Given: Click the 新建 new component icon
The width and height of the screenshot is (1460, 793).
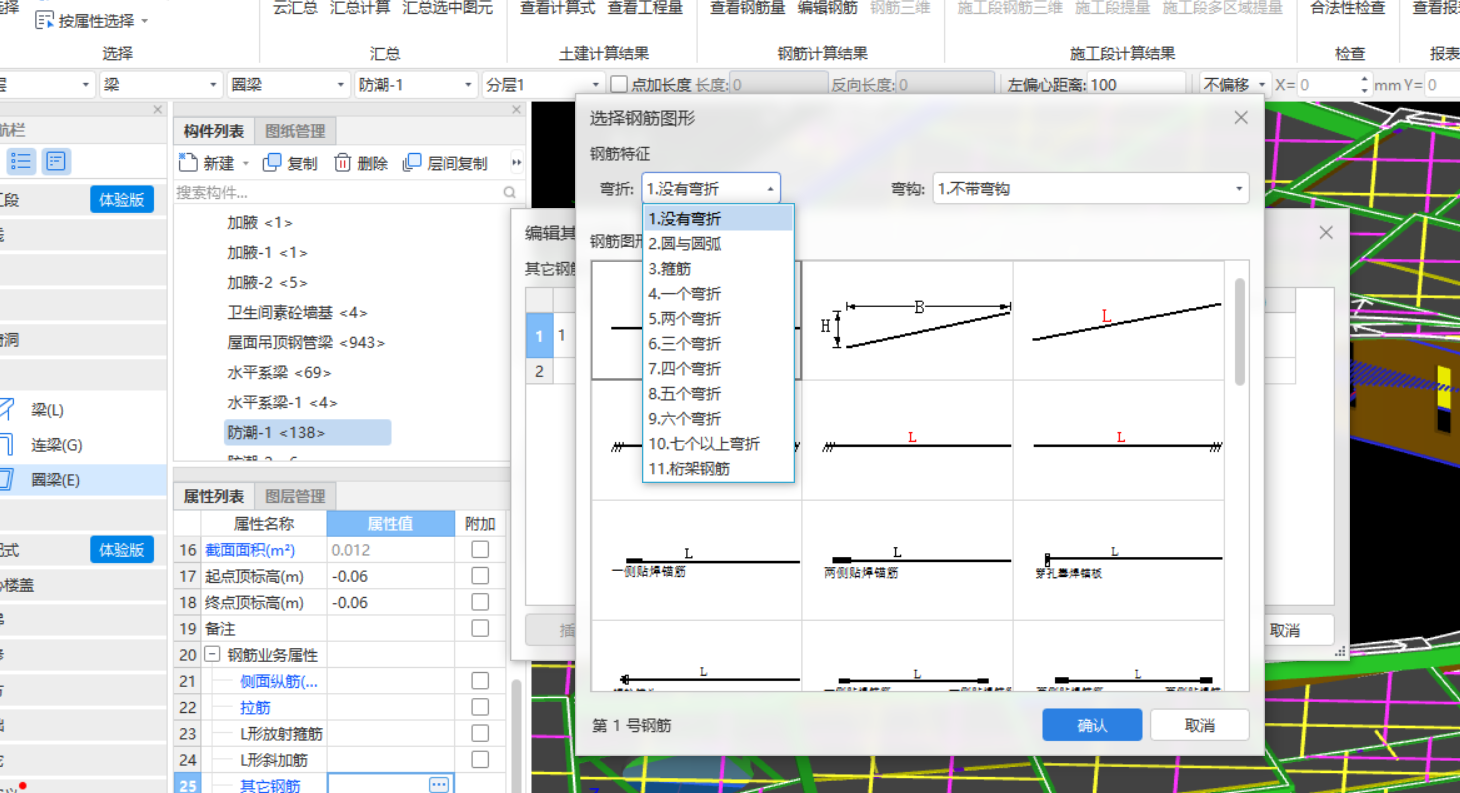Looking at the screenshot, I should click(188, 162).
